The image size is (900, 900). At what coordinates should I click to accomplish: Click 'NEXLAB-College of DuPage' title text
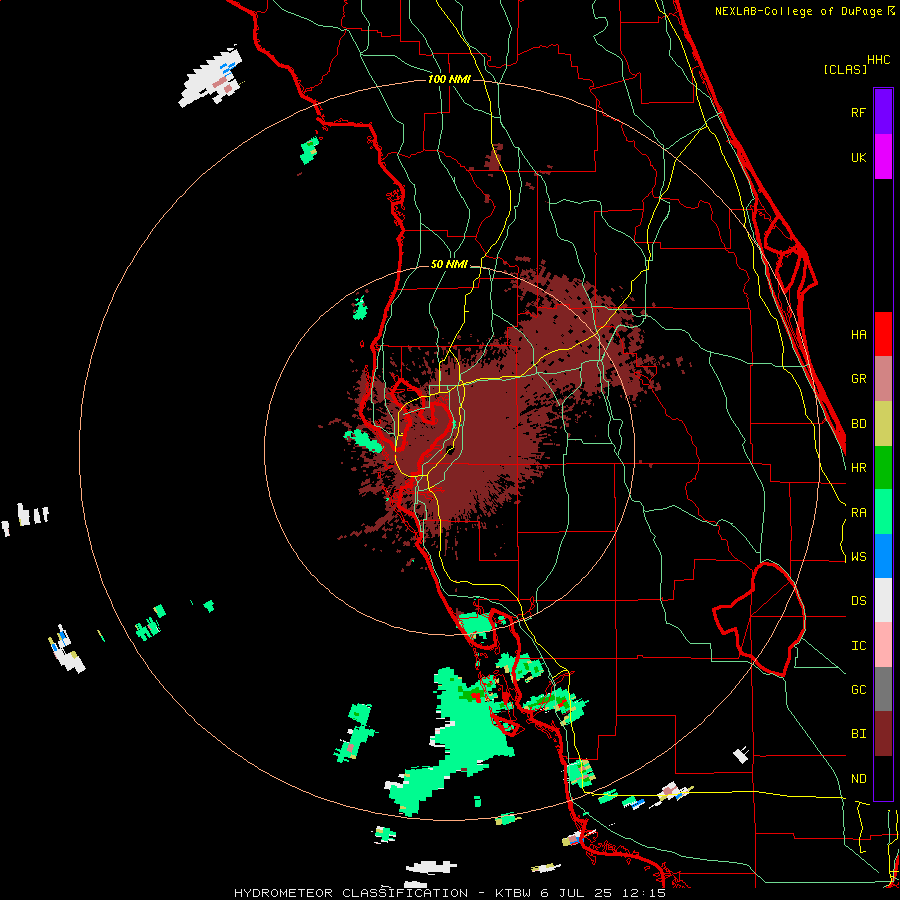click(x=798, y=11)
